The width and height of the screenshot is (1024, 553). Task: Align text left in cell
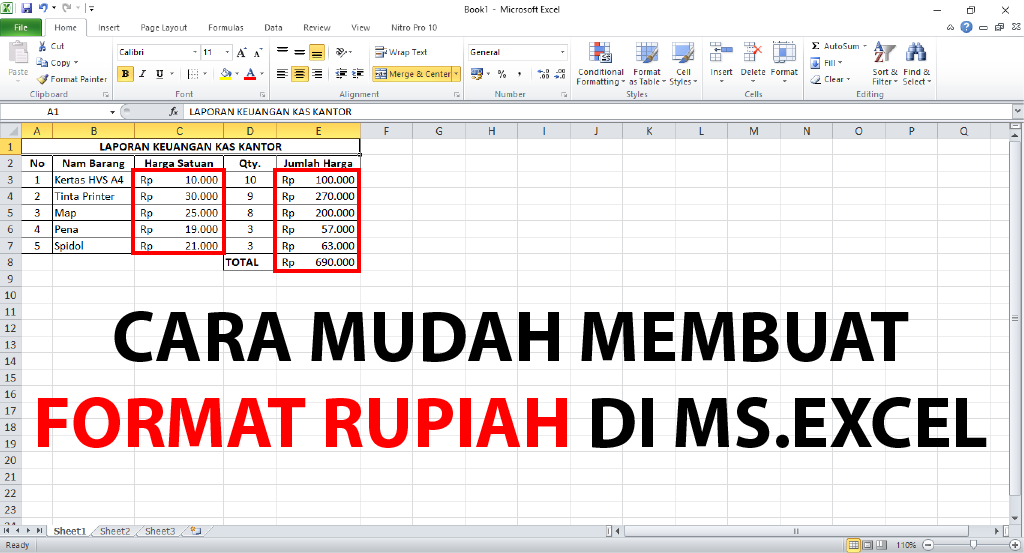pos(282,74)
